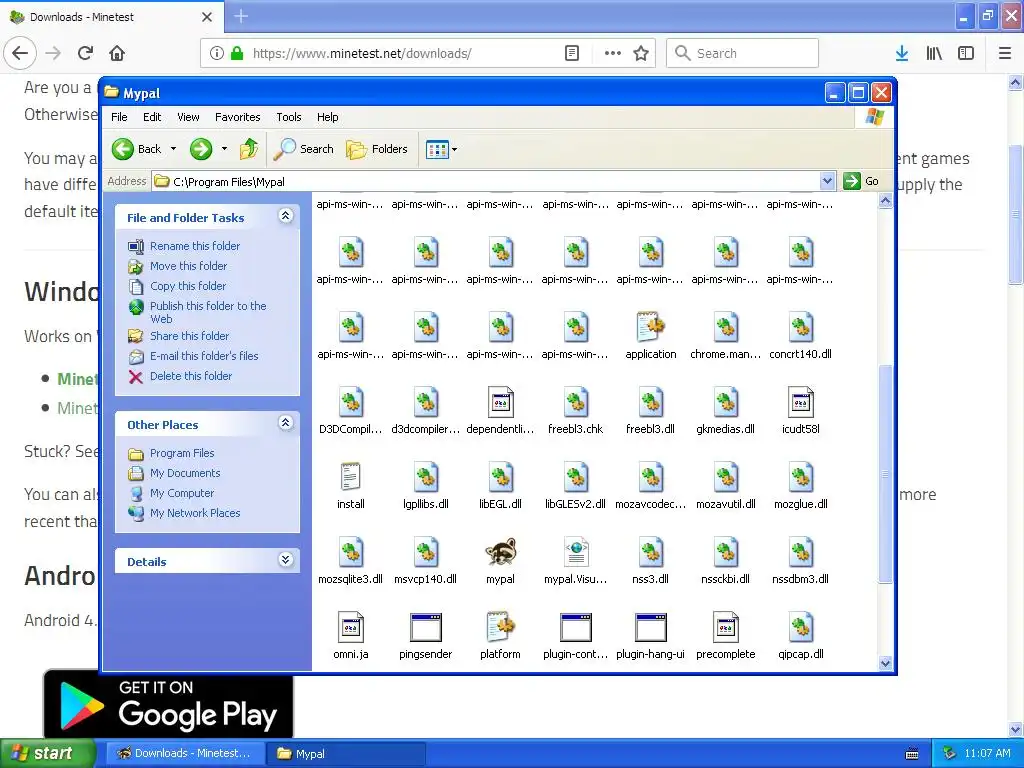Select the nss3.dll file icon
1024x768 pixels.
point(650,552)
